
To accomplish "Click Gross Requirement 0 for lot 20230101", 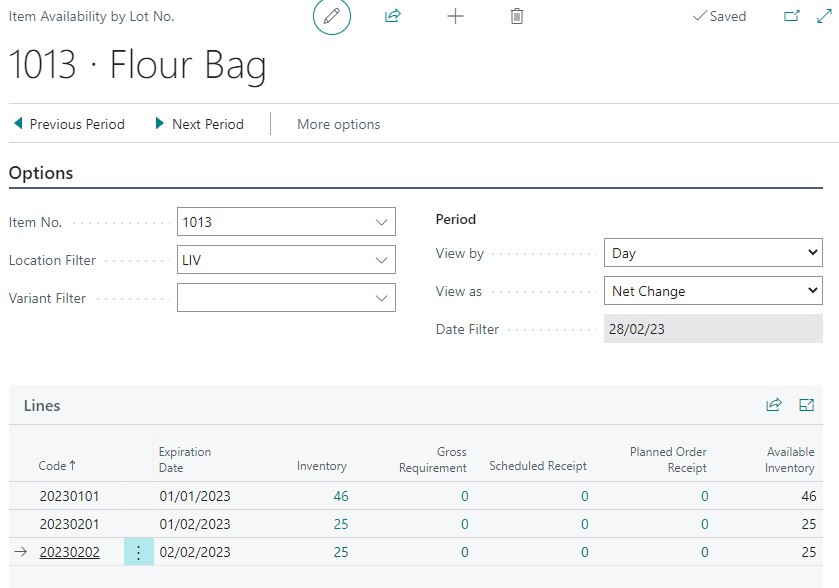I will click(464, 496).
